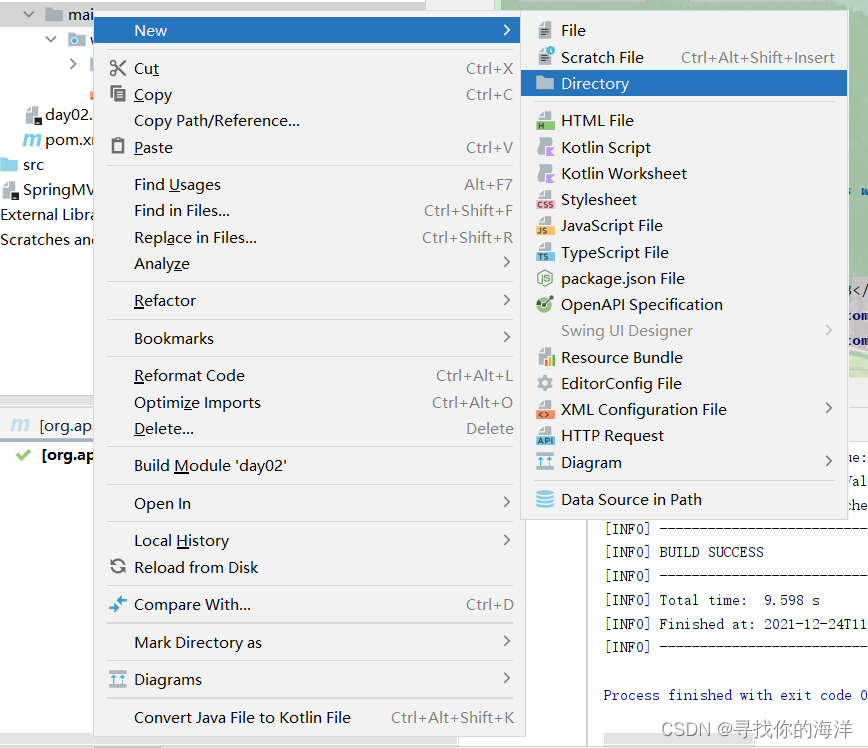Click the TypeScript File icon
Viewport: 868px width, 748px height.
(545, 252)
